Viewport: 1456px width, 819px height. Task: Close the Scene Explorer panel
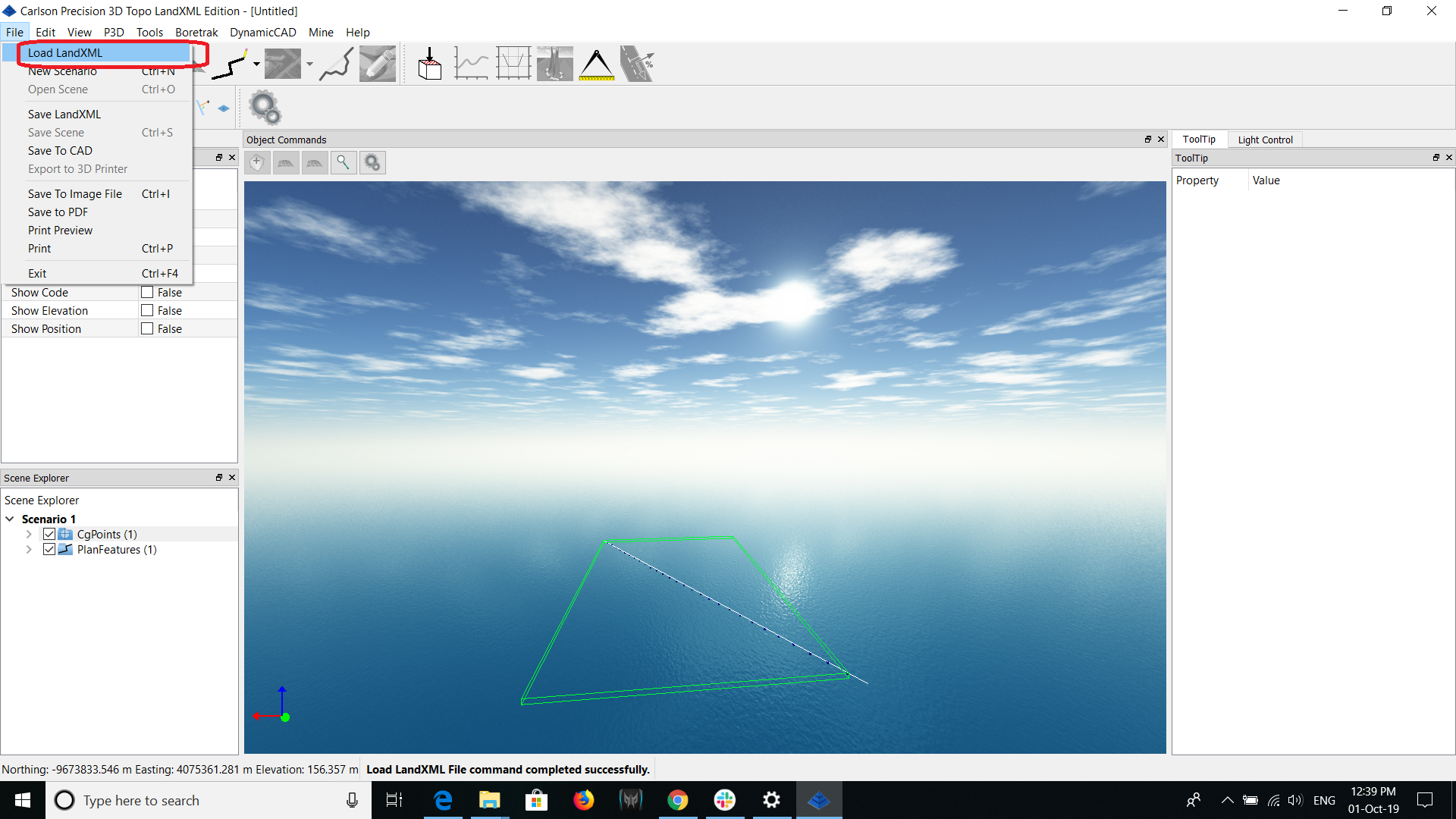point(232,478)
